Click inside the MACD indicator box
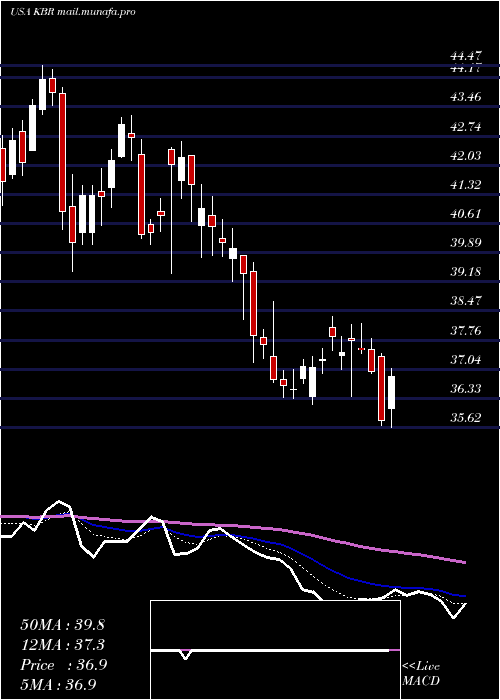 [x=275, y=650]
